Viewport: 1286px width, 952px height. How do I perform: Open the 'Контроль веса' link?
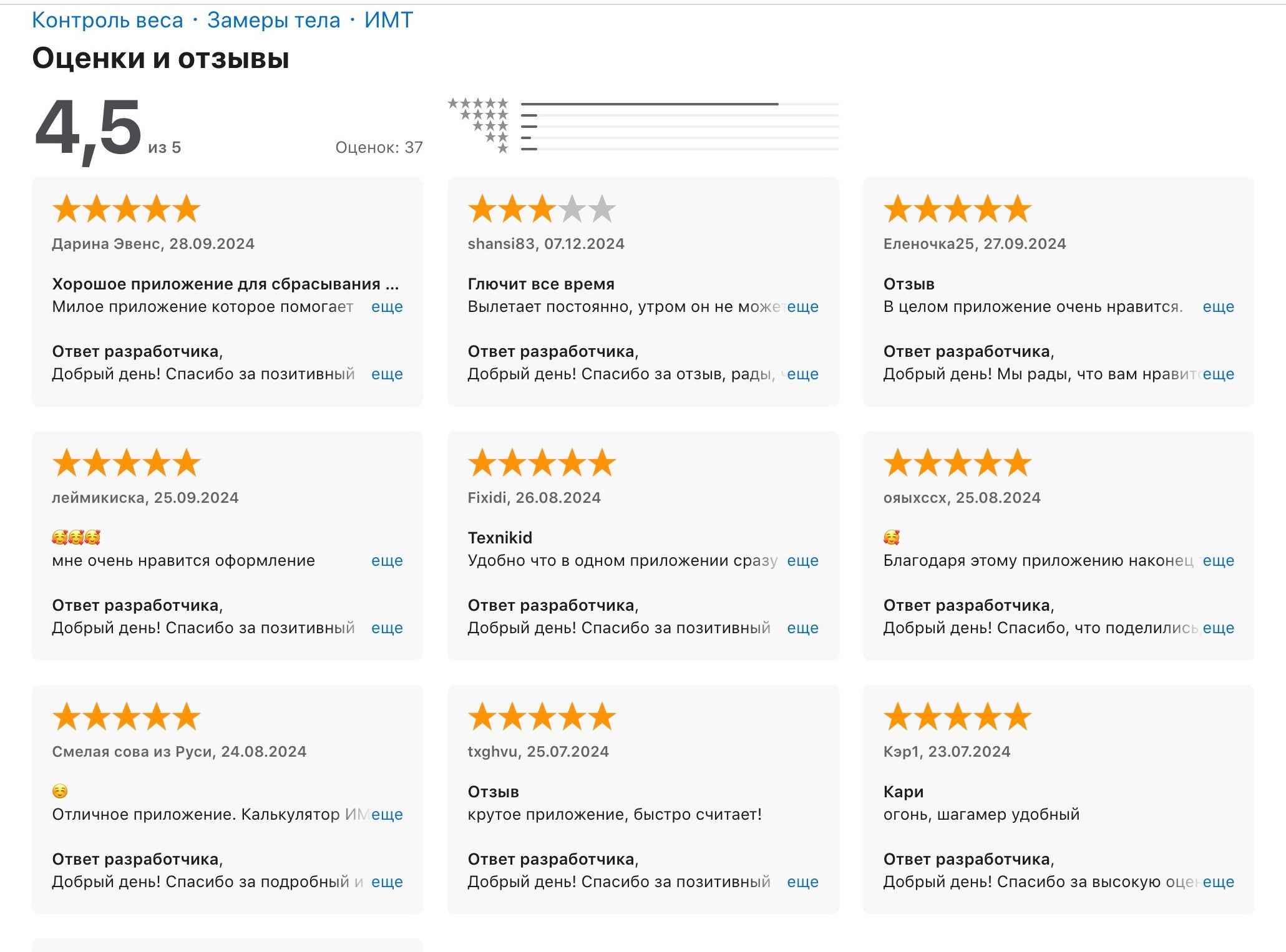(x=107, y=21)
